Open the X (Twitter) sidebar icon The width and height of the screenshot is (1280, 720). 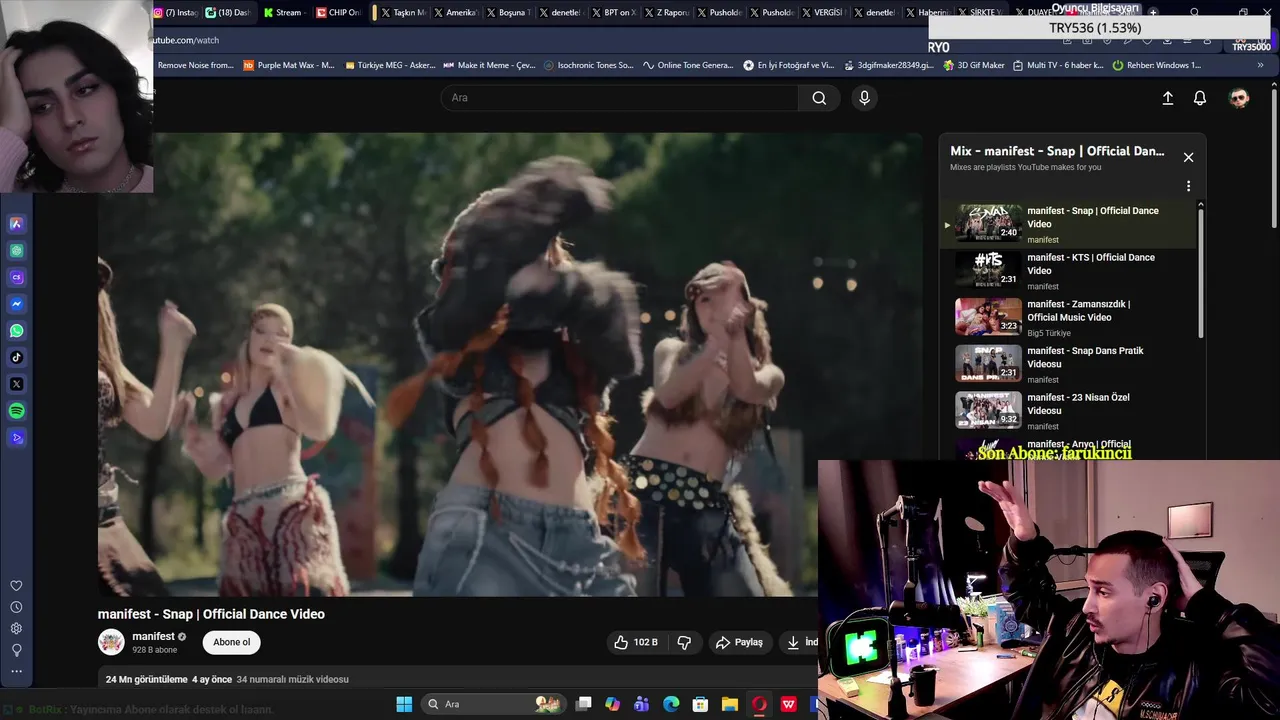coord(16,384)
